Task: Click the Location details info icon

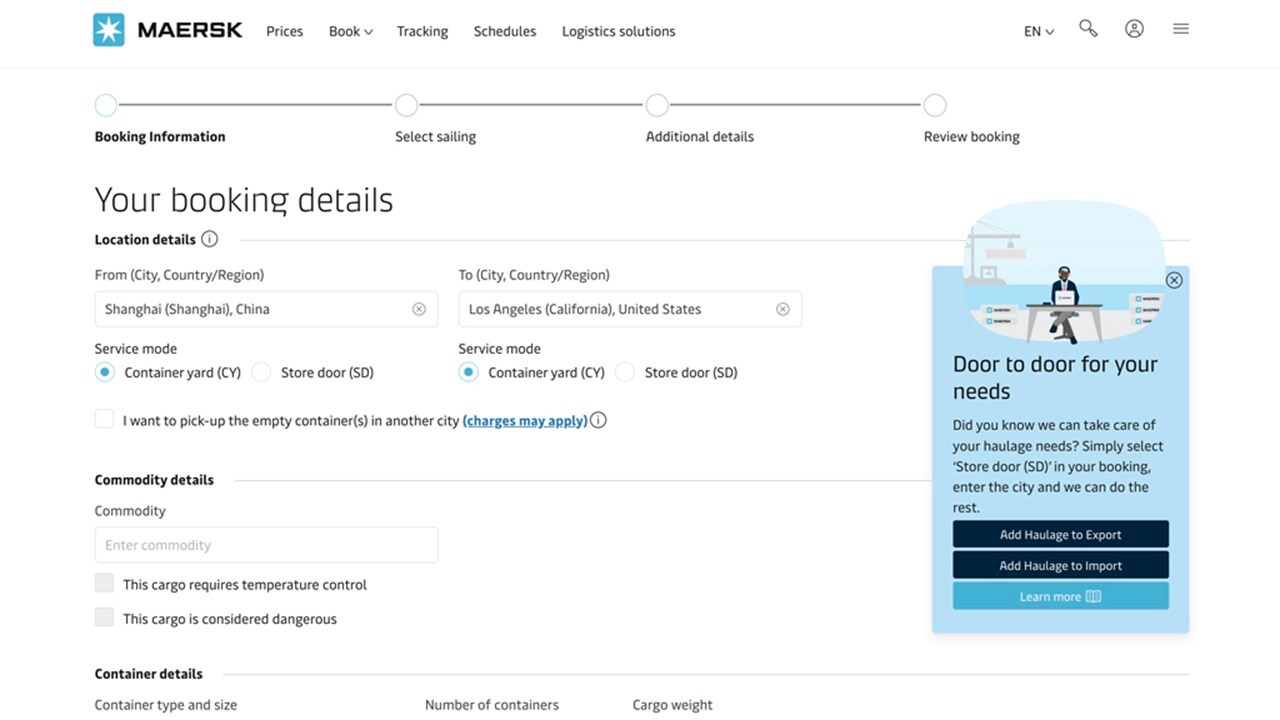Action: (209, 239)
